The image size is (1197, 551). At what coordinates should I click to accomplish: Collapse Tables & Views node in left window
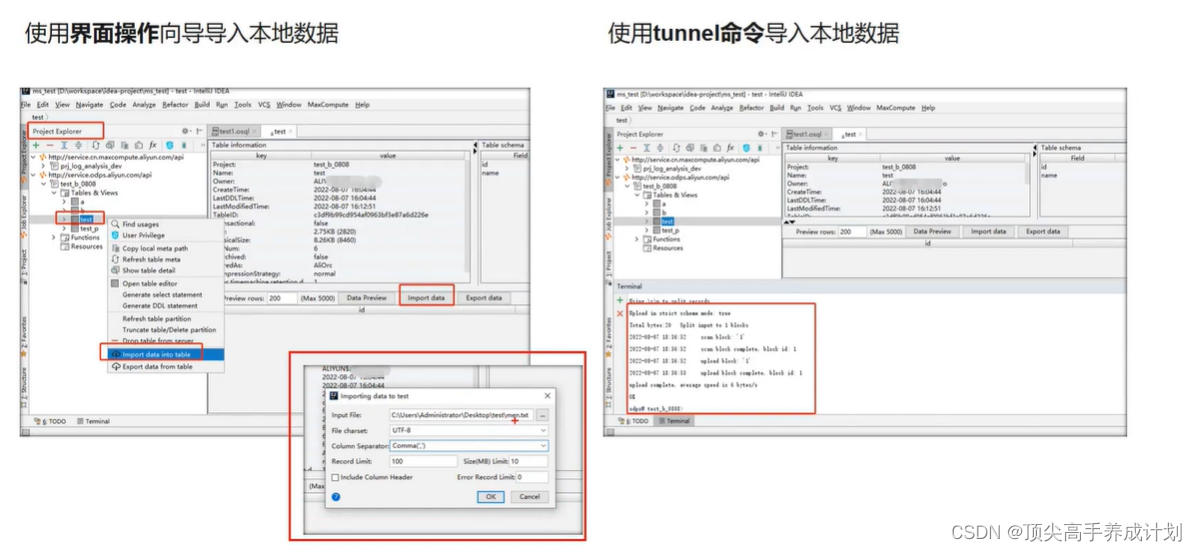click(53, 193)
